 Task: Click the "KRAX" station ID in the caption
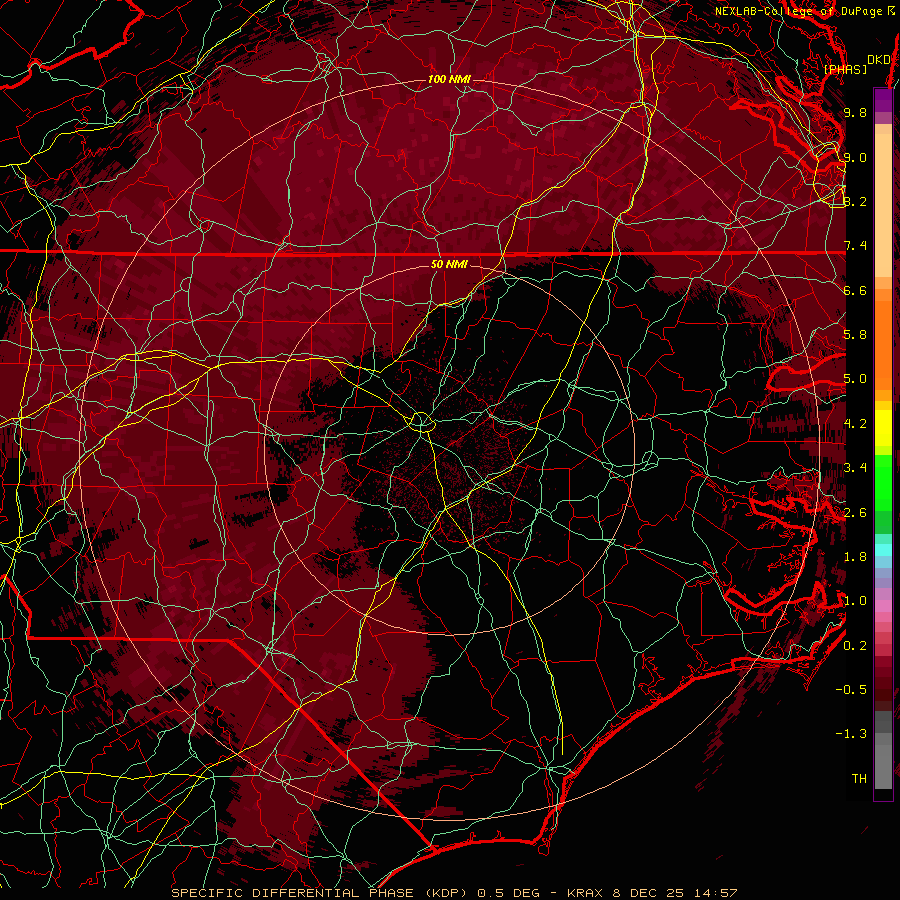point(587,893)
